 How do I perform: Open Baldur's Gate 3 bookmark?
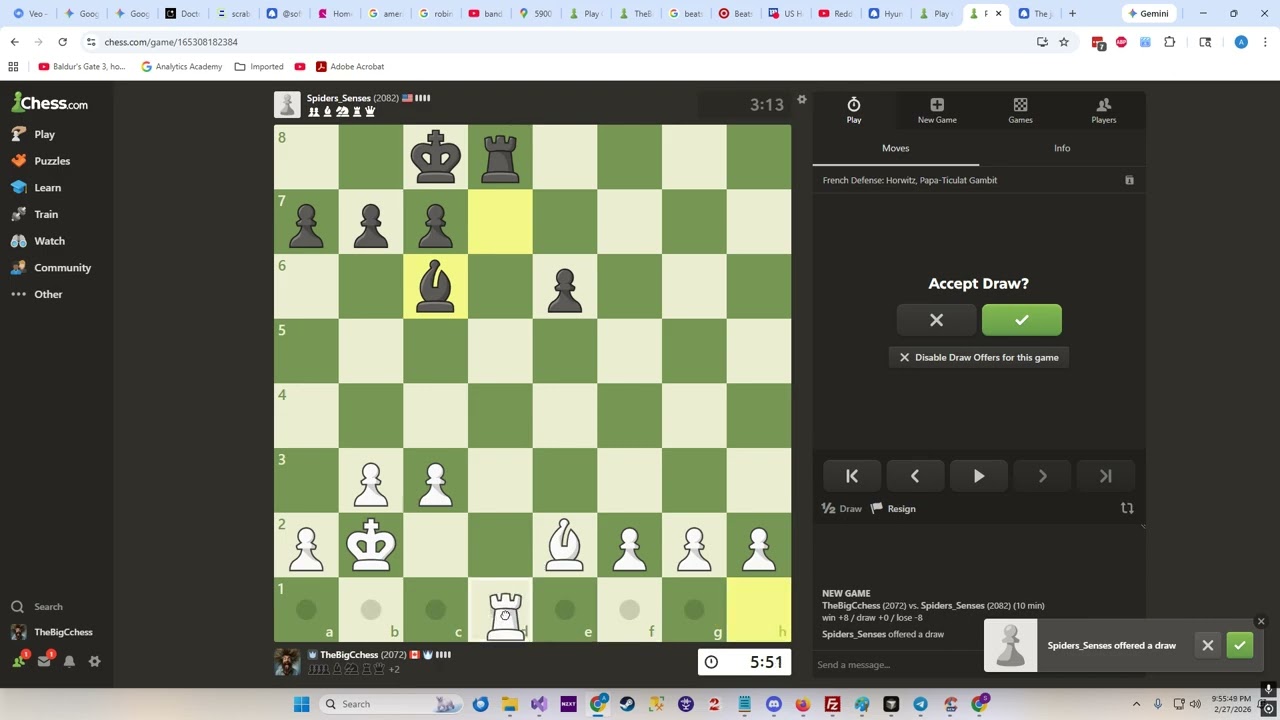pyautogui.click(x=82, y=67)
